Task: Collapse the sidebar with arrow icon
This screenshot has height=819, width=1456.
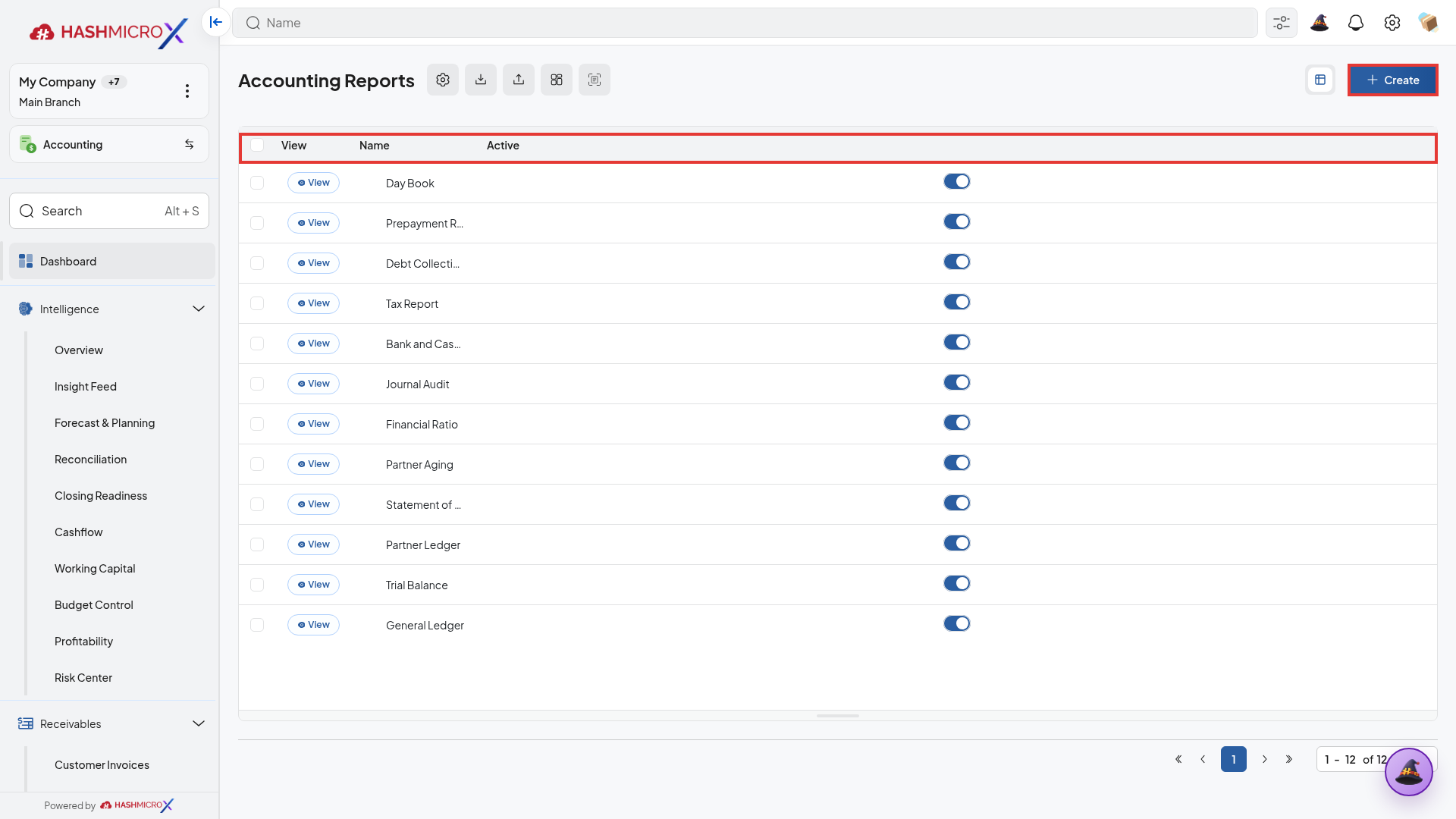Action: pyautogui.click(x=216, y=22)
